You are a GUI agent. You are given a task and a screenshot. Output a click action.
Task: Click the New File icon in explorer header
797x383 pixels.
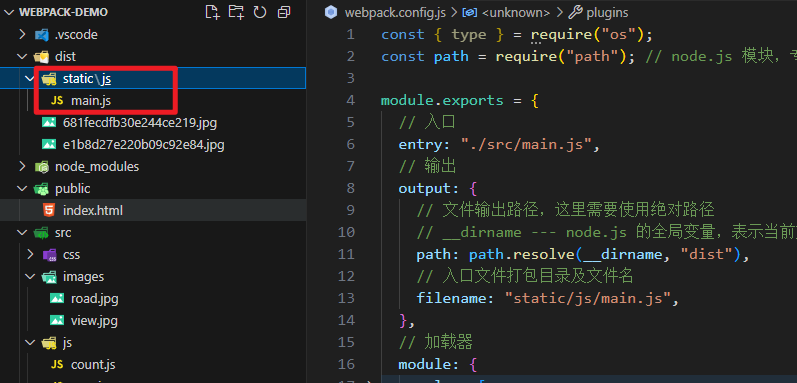point(212,12)
